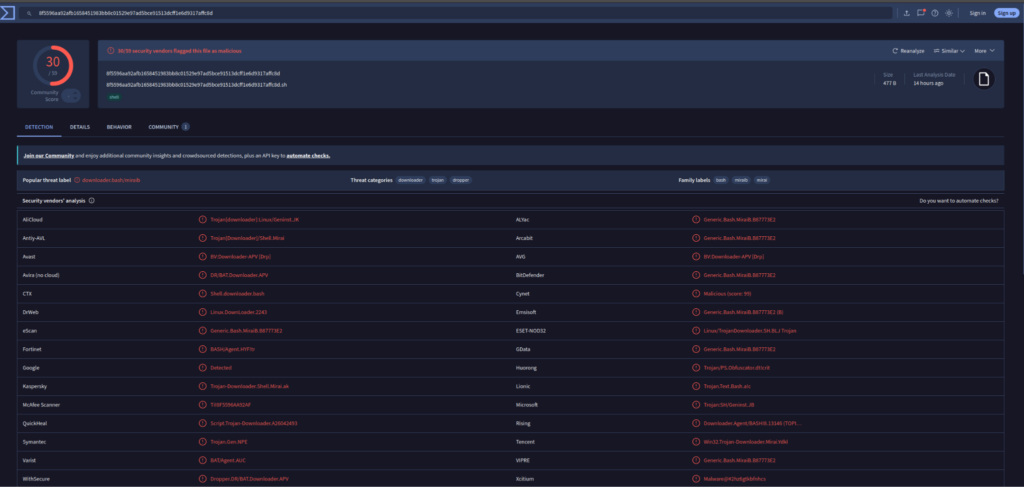Select Kaspersky result Trojan-Downloader.Shell.Mirai.ak

coord(249,386)
